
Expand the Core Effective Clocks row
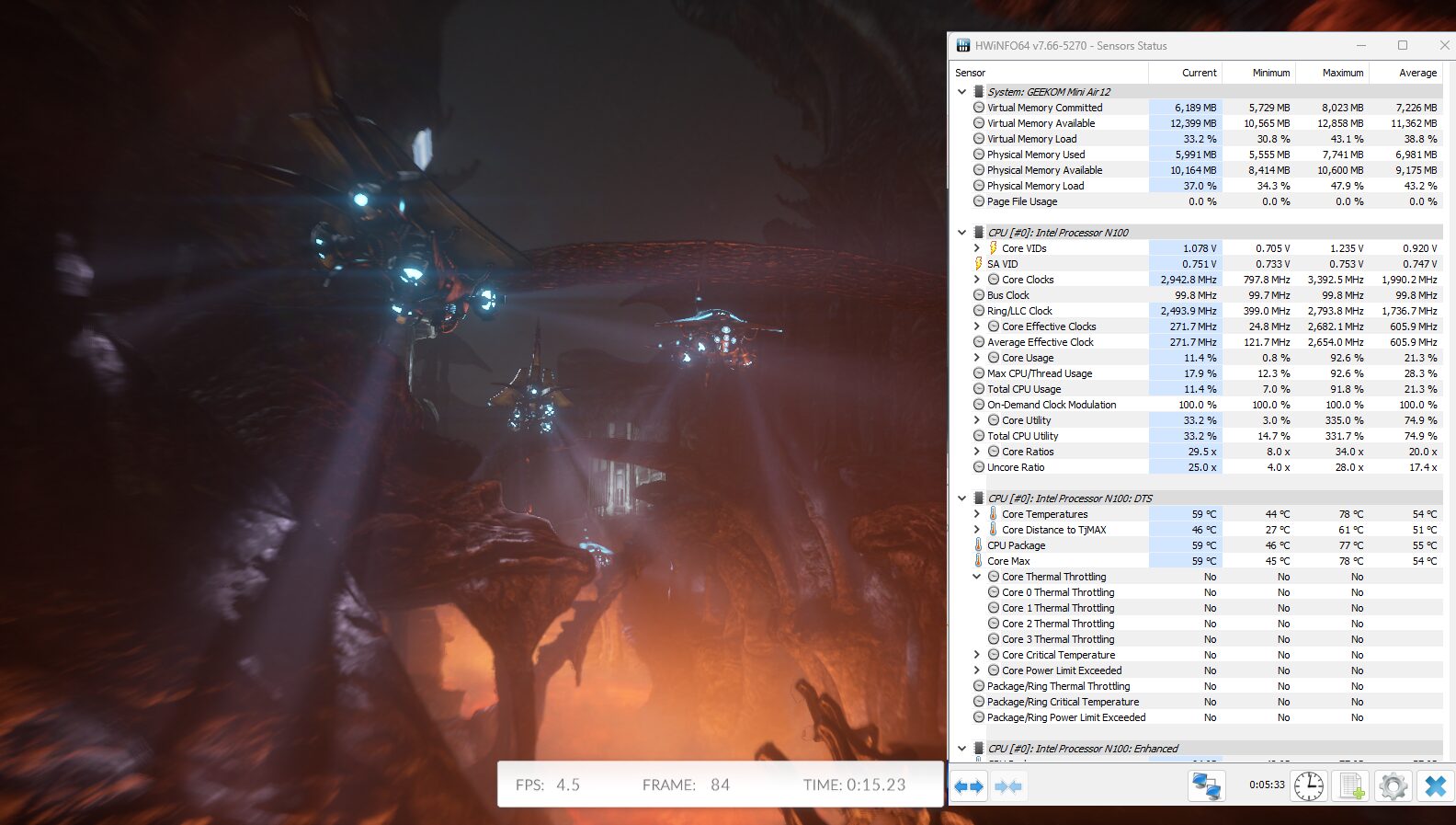(x=976, y=327)
